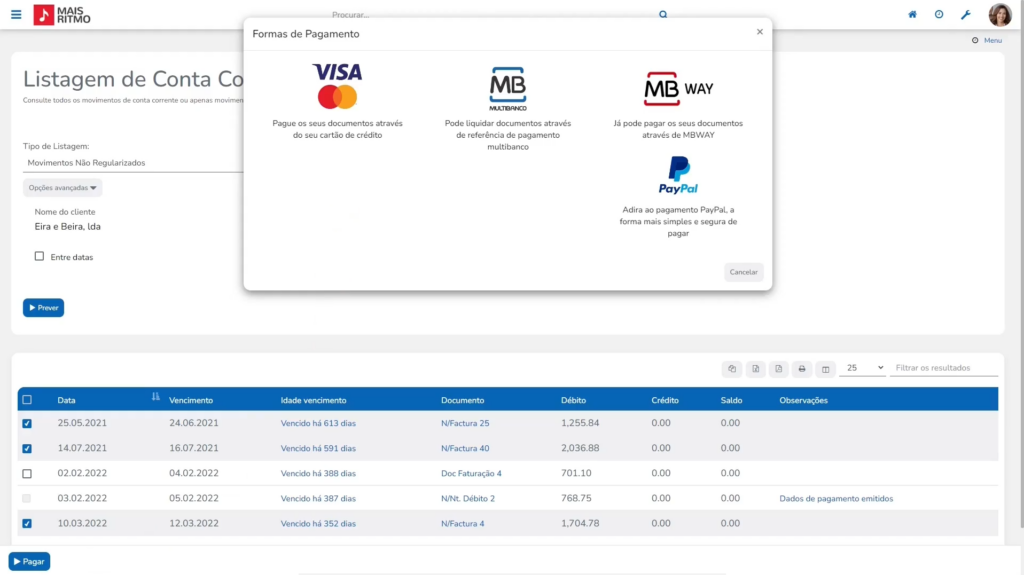
Task: Click the column visibility icon
Action: coord(825,369)
